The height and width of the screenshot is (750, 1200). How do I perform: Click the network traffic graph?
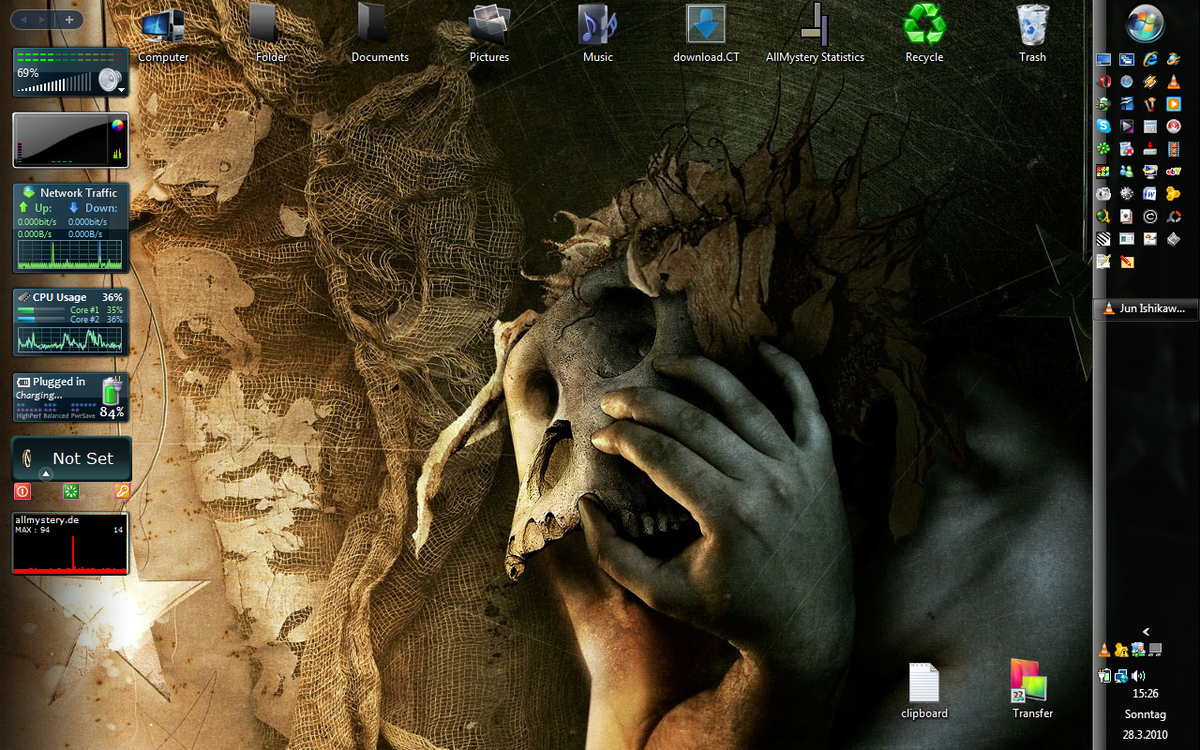click(x=70, y=254)
